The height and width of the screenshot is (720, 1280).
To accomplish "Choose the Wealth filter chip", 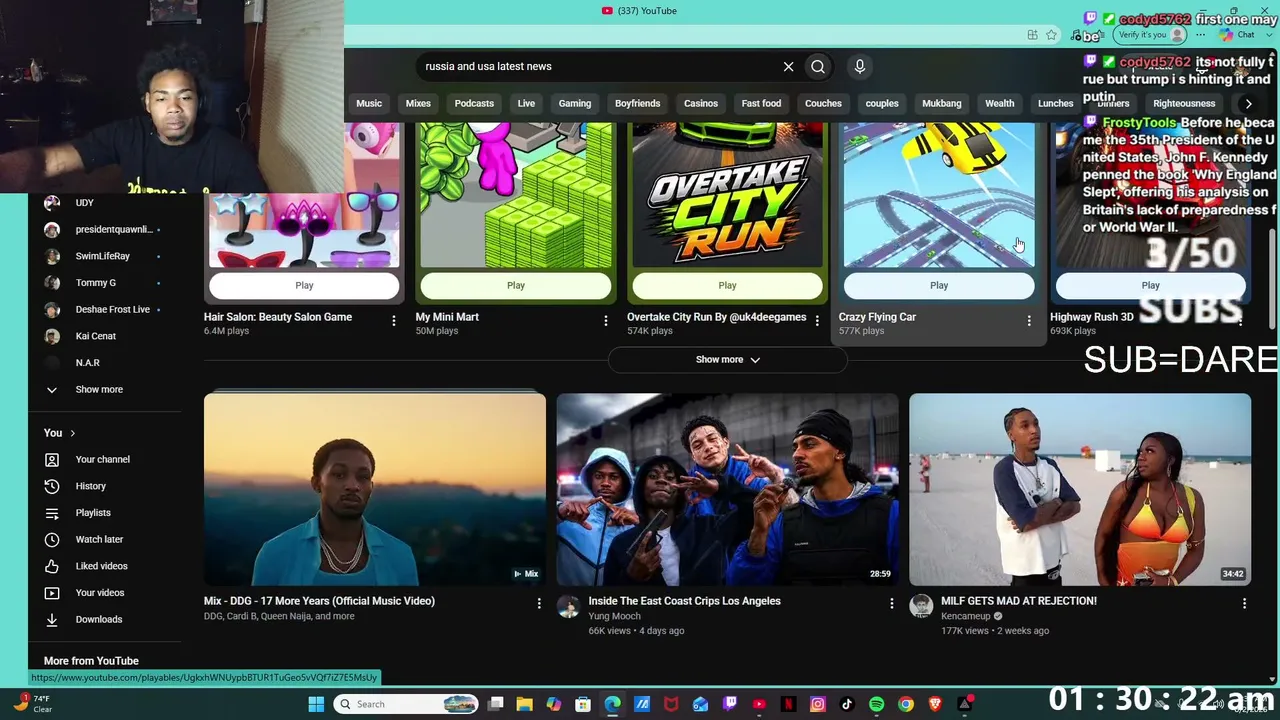I will pyautogui.click(x=999, y=103).
